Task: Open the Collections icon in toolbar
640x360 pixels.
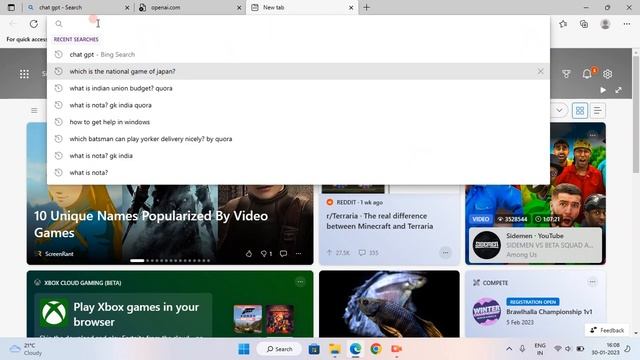Action: point(584,24)
